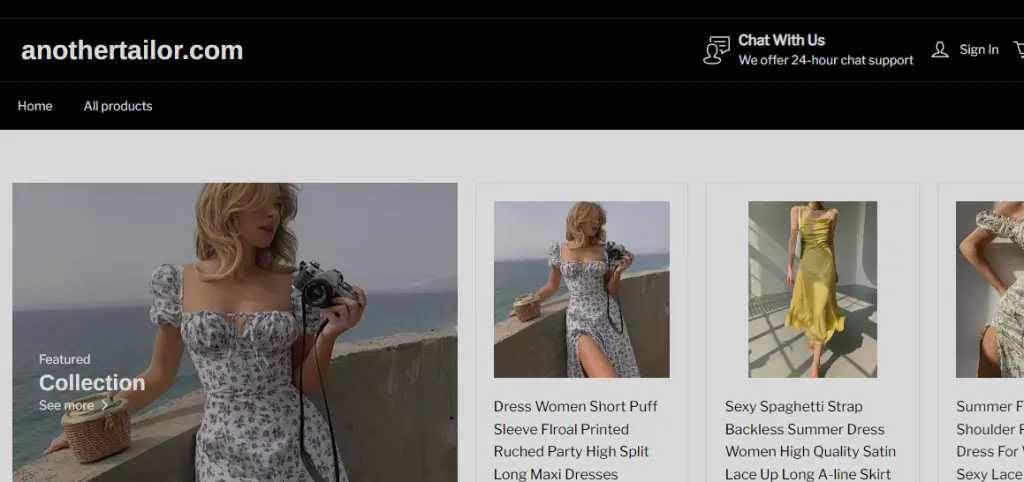Open the All products menu item
Screen dimensions: 1024x482
pos(118,106)
